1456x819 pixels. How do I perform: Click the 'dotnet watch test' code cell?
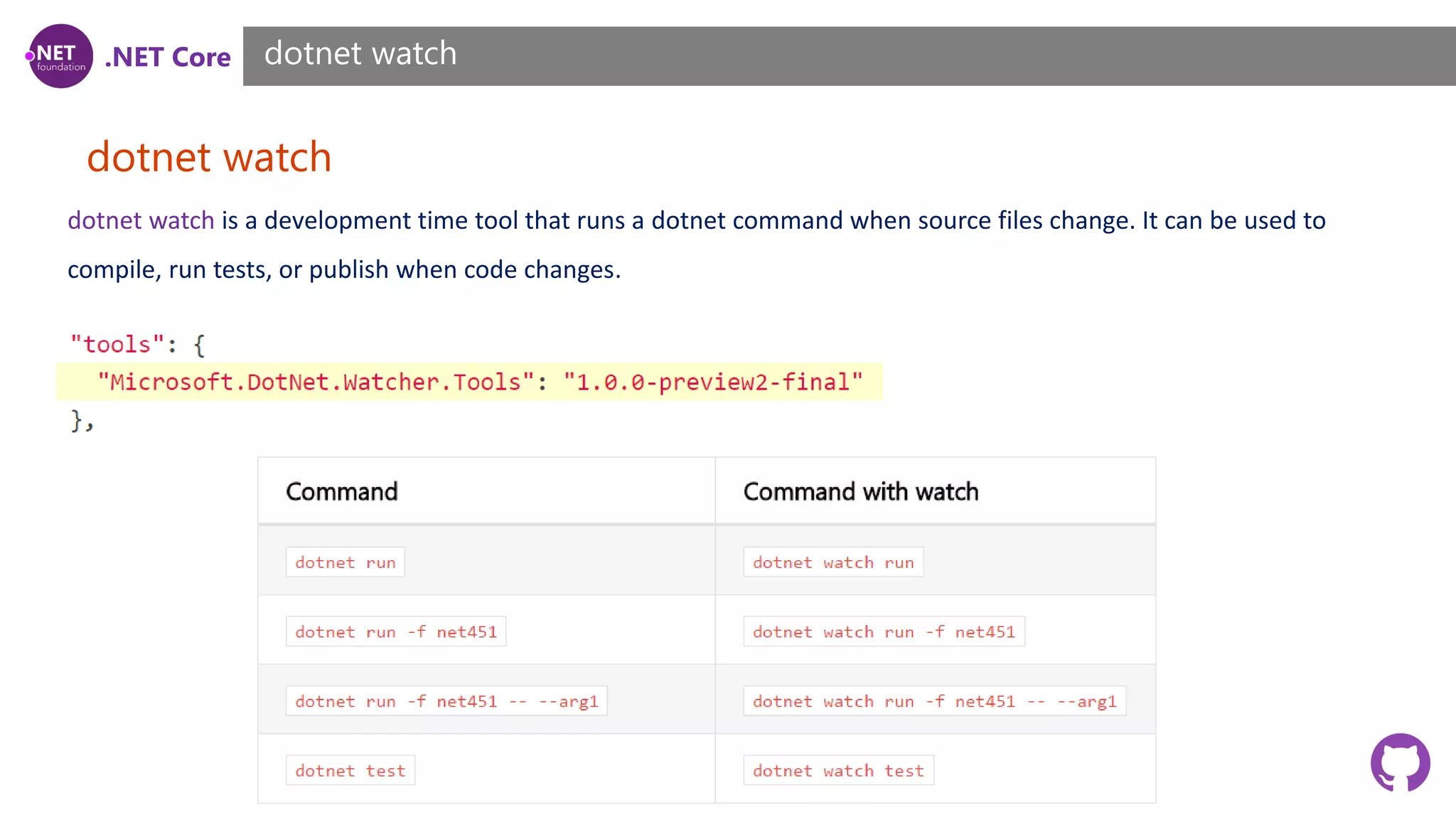point(837,771)
